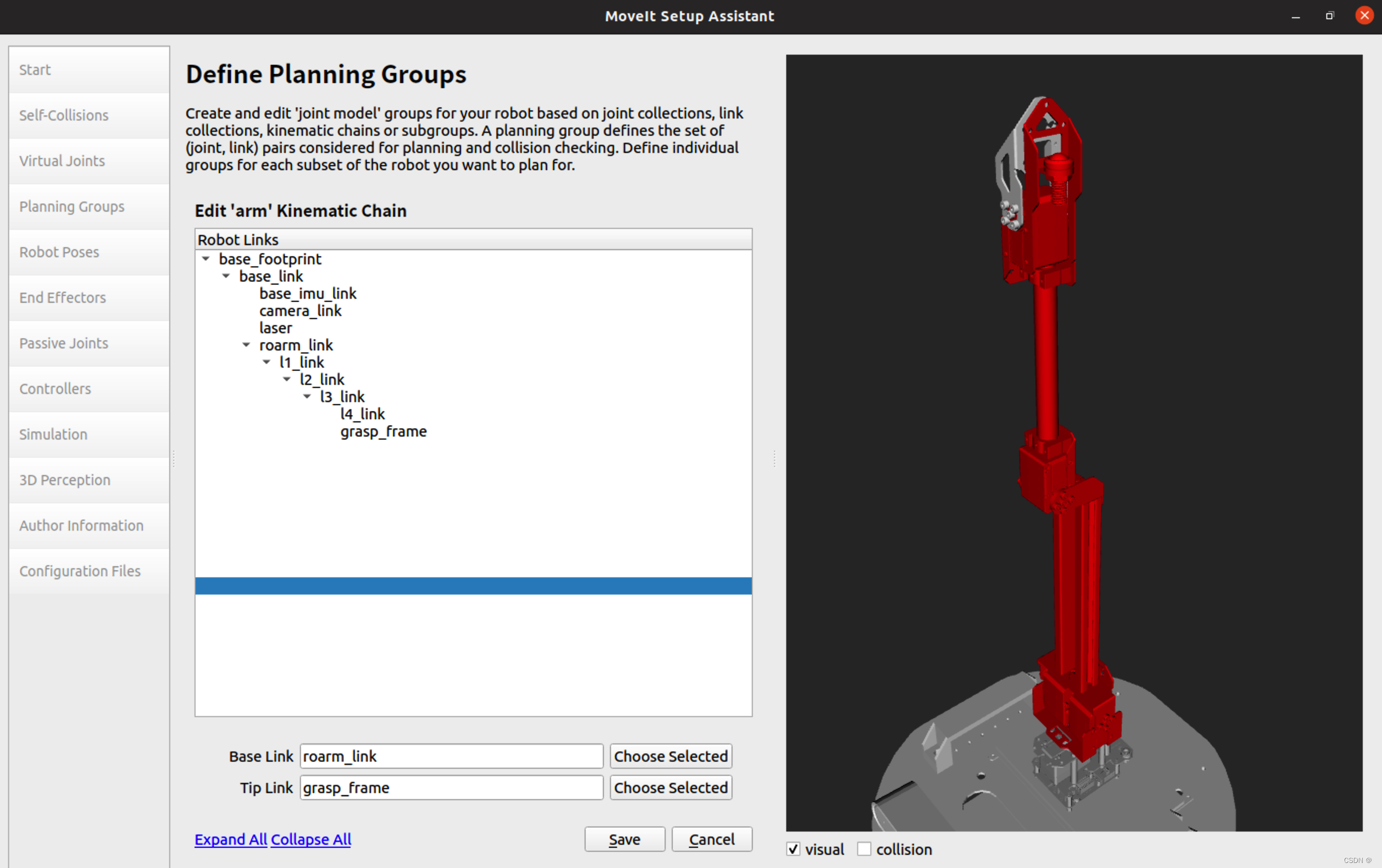
Task: Click Save to store the kinematic chain
Action: tap(624, 839)
